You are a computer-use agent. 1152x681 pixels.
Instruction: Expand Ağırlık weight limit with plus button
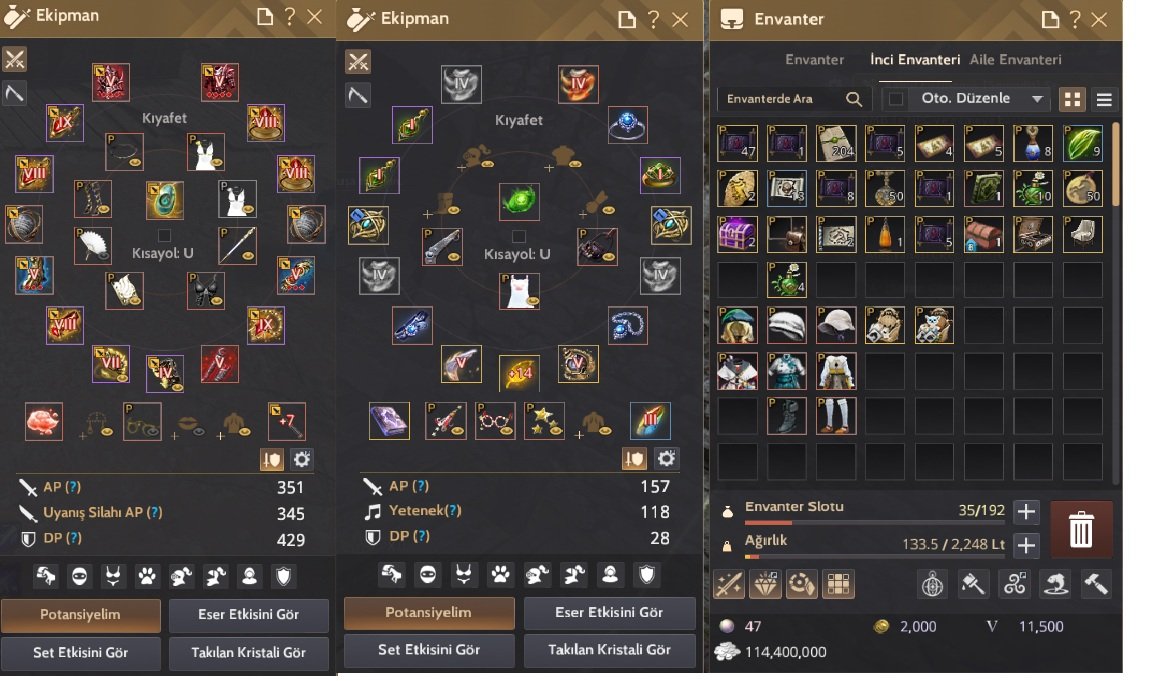coord(1026,544)
